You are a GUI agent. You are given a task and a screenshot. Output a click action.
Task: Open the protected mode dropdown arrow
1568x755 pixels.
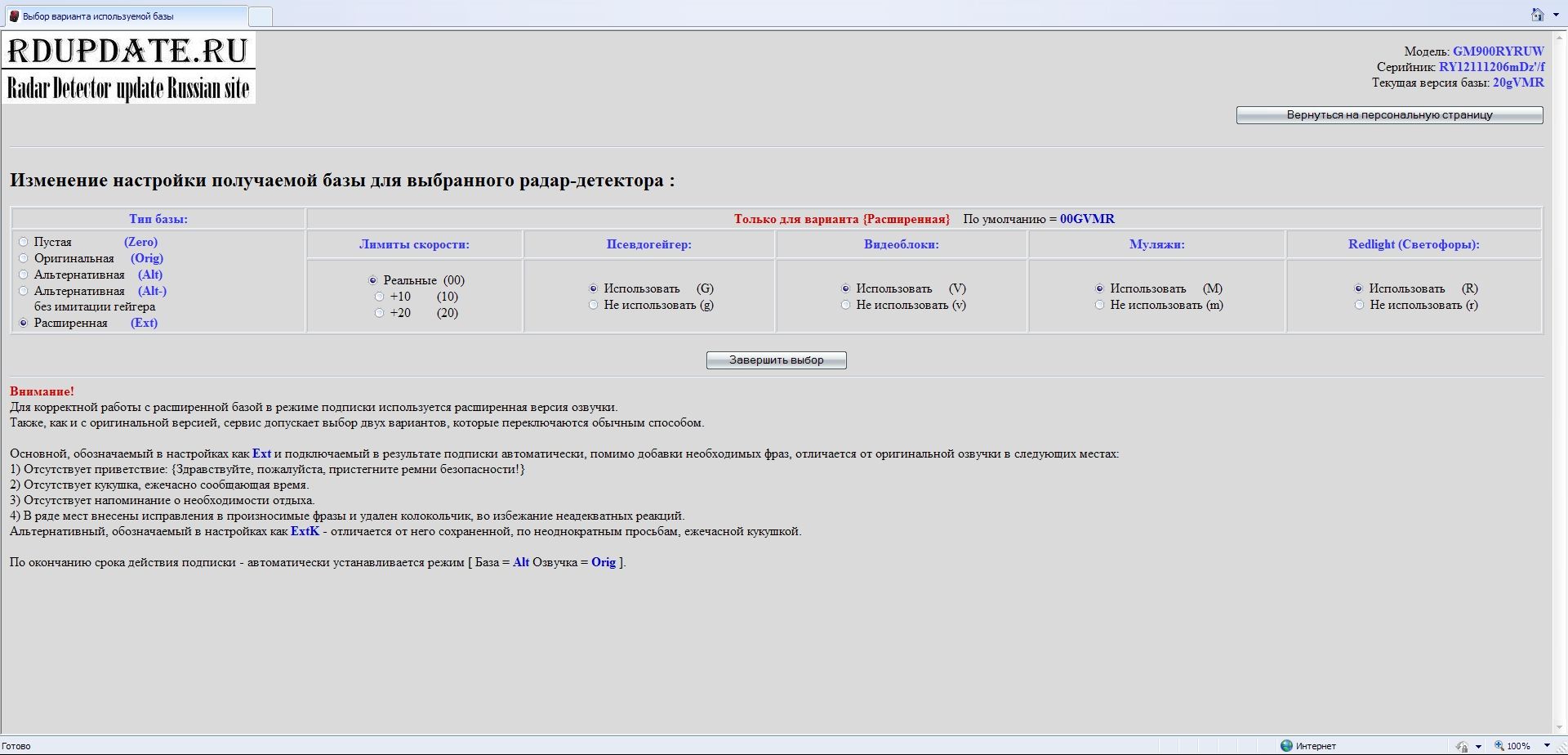point(1478,746)
